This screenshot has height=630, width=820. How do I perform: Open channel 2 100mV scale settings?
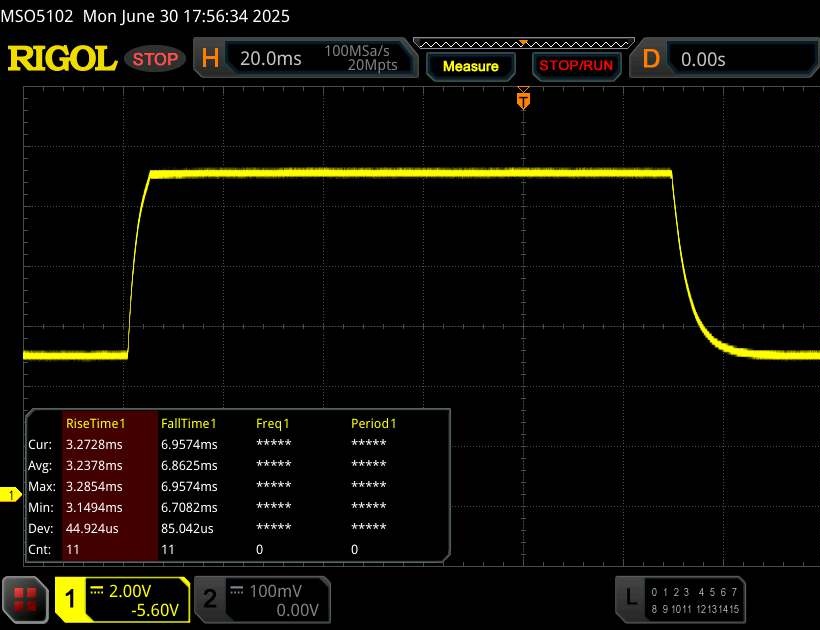[275, 591]
